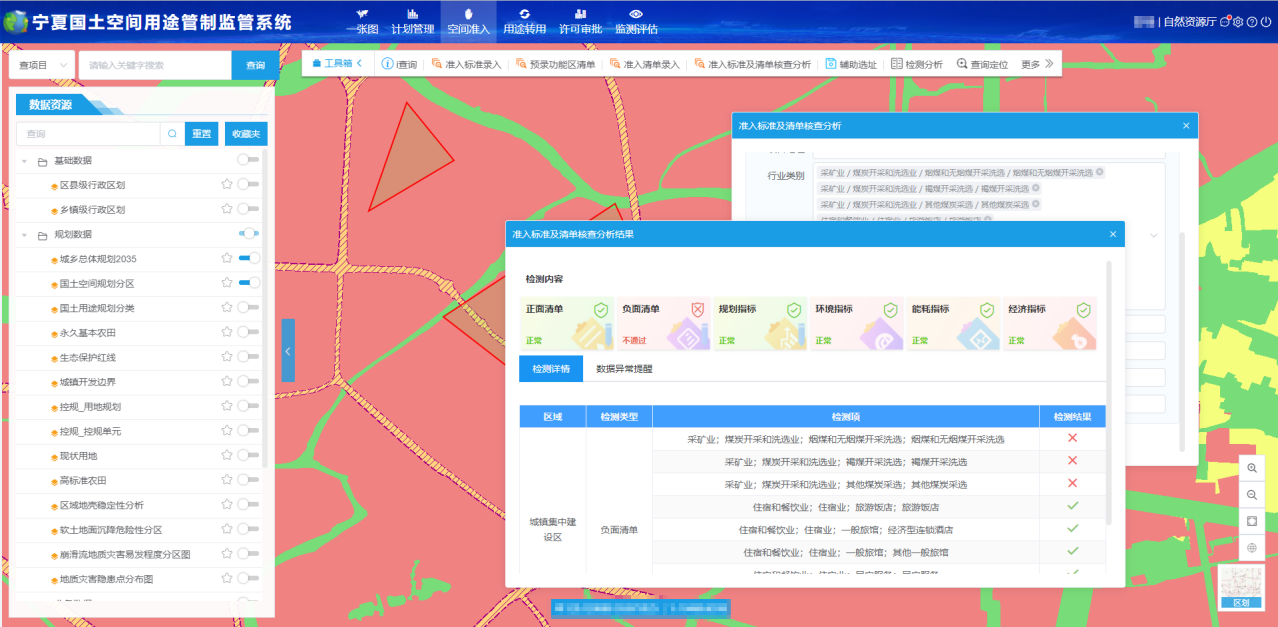Viewport: 1278px width, 627px height.
Task: Click the 区划 basemap thumbnail
Action: coord(1241,587)
